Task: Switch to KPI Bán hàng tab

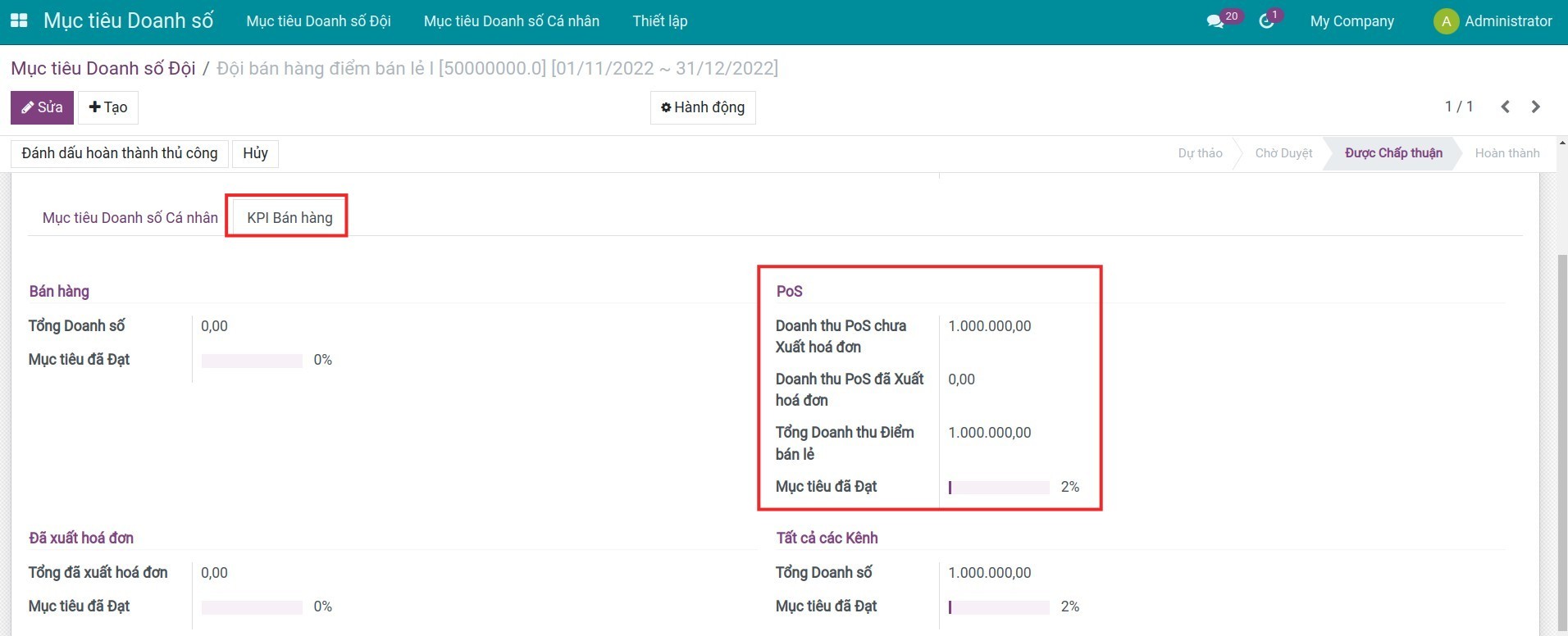Action: [289, 217]
